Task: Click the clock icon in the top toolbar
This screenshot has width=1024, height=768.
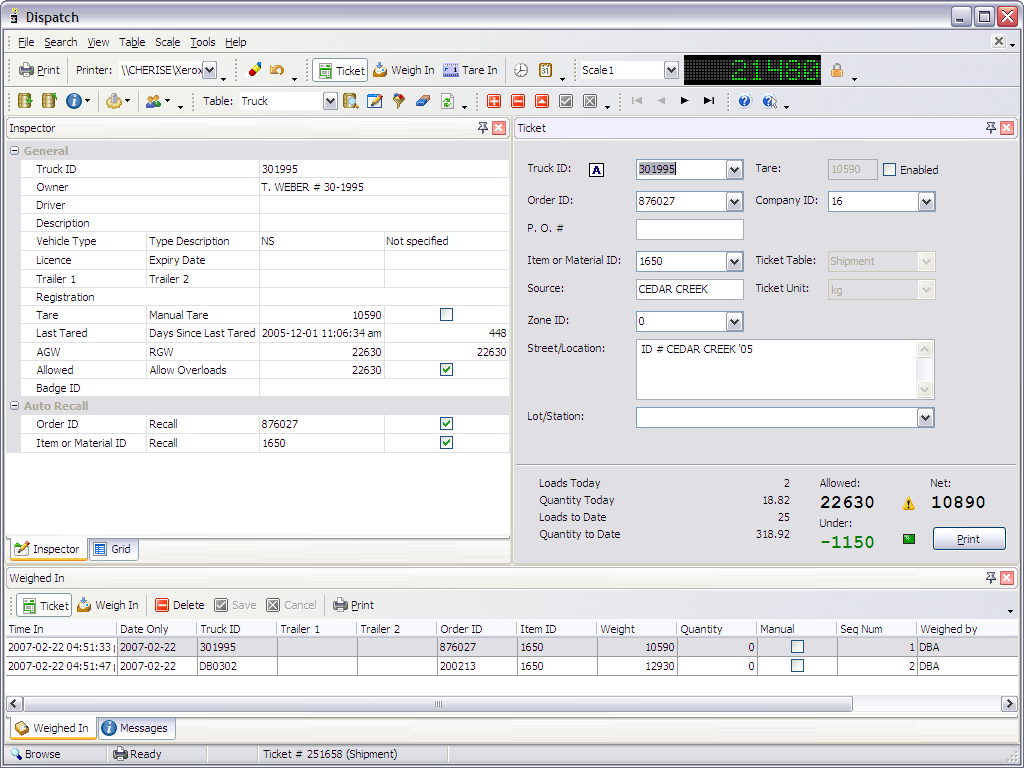Action: (521, 70)
